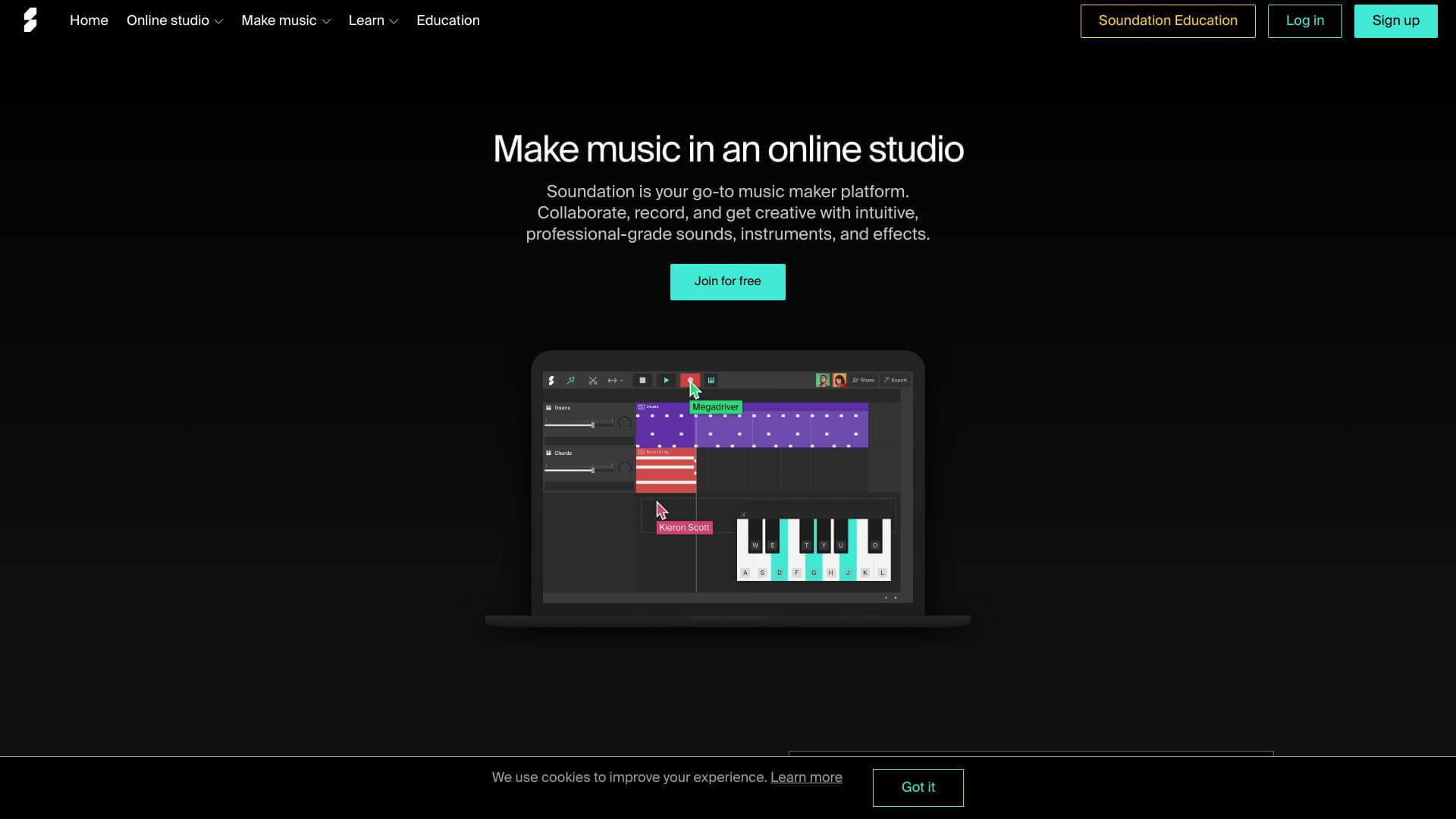Open the Education page from the navigation
This screenshot has width=1456, height=819.
[447, 20]
